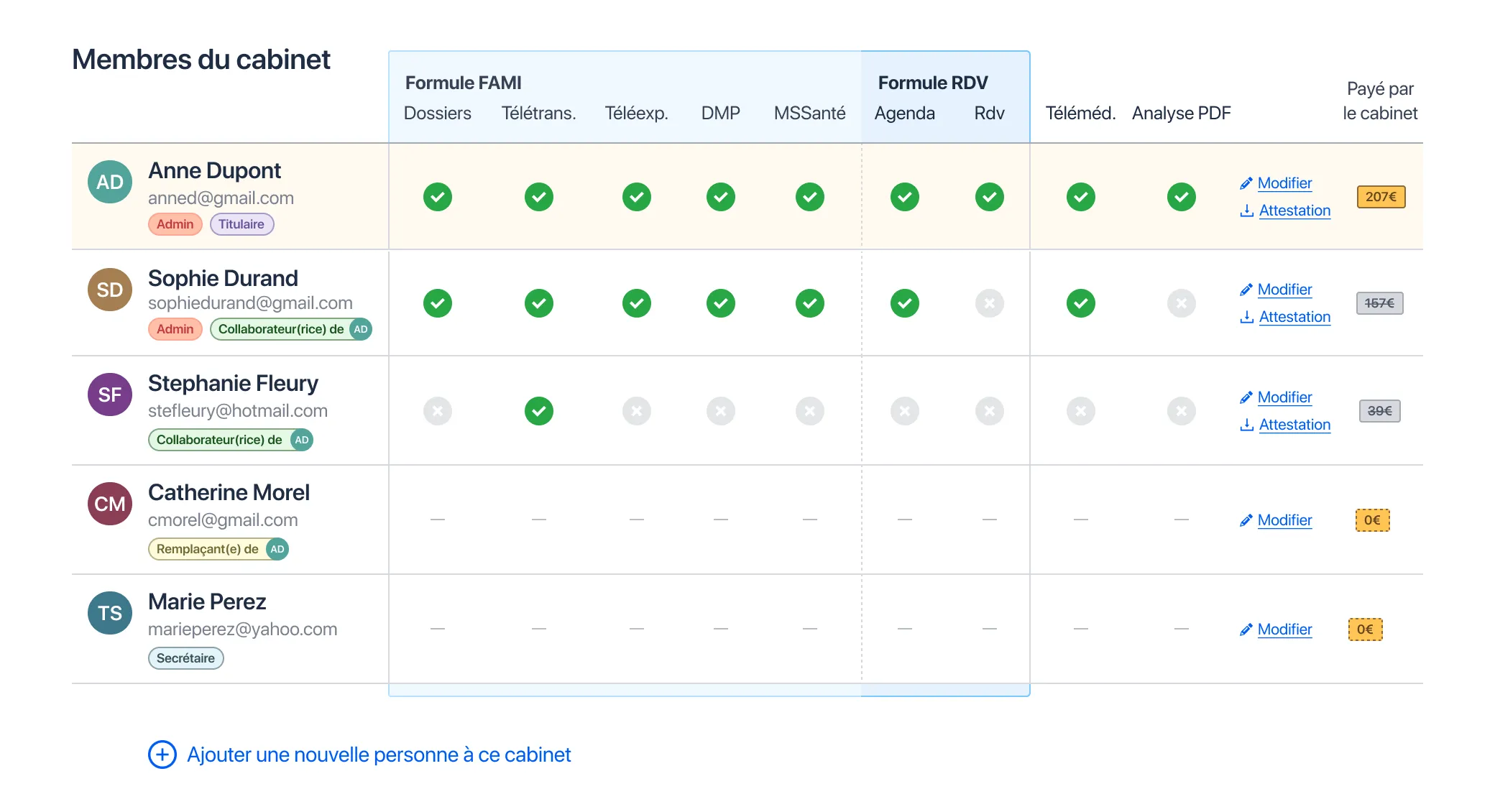Click Marie Perez's TS avatar
The image size is (1495, 812).
point(110,613)
